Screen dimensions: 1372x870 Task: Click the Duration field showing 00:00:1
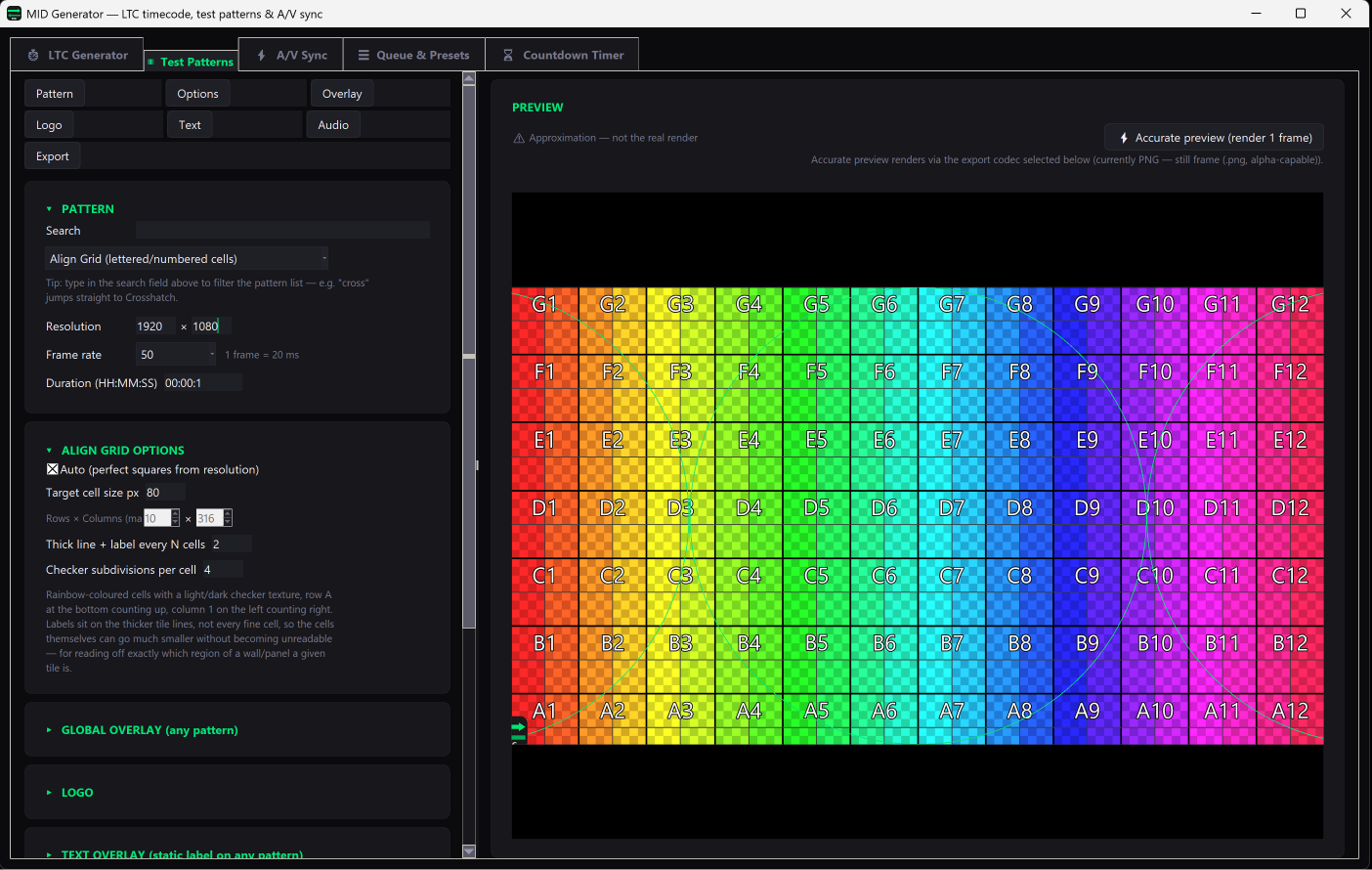pos(201,383)
